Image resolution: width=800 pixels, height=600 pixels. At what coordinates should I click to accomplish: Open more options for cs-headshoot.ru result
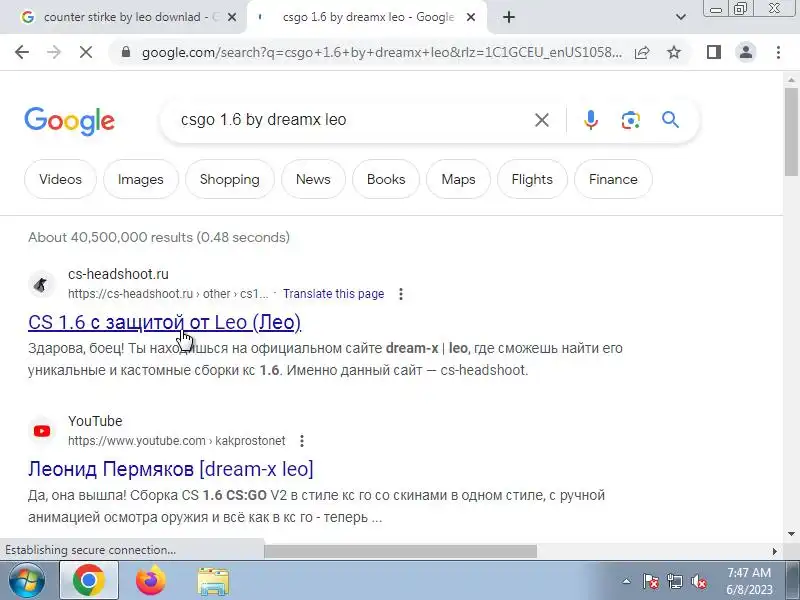pos(401,294)
